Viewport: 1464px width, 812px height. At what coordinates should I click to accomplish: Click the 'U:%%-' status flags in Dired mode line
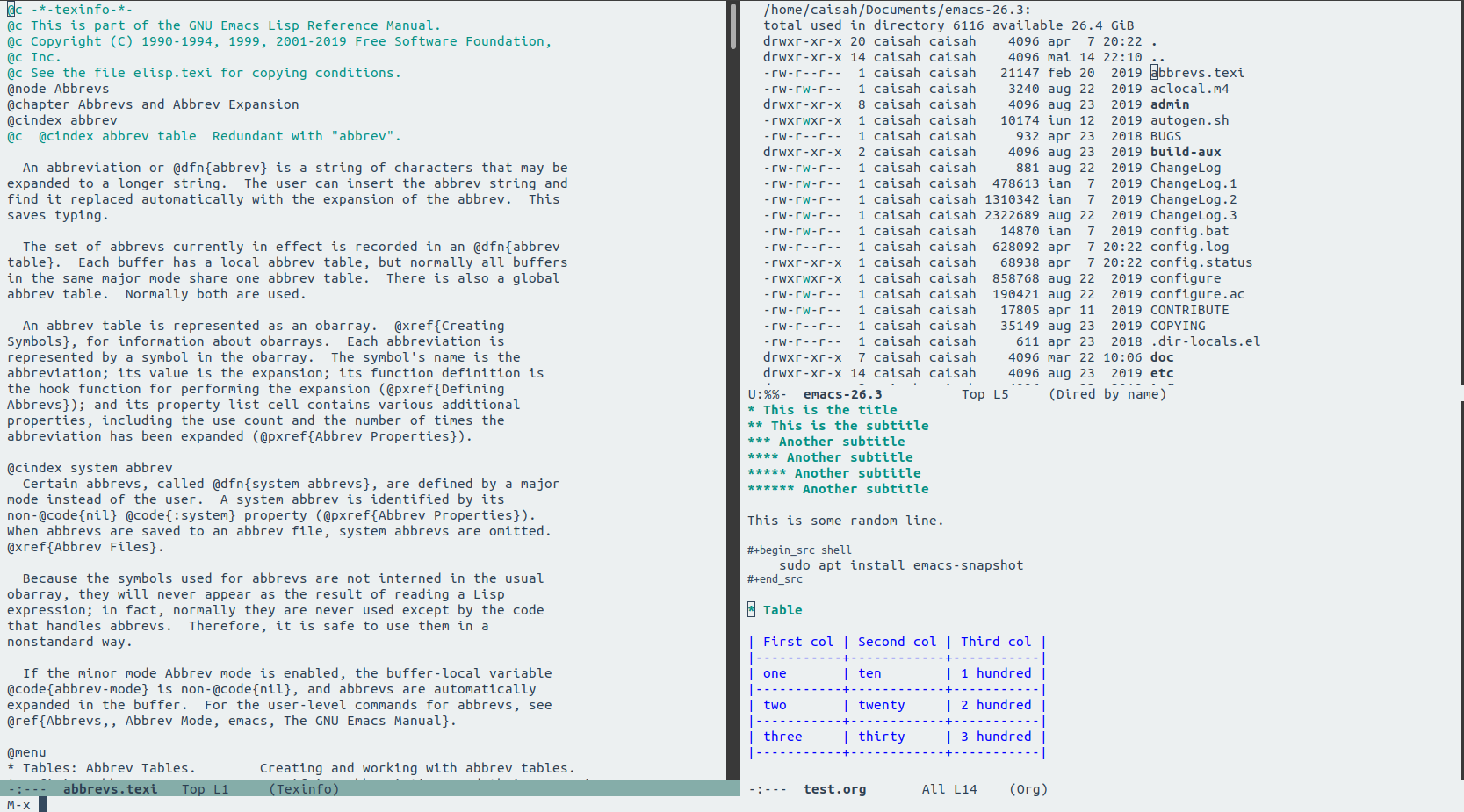point(767,394)
